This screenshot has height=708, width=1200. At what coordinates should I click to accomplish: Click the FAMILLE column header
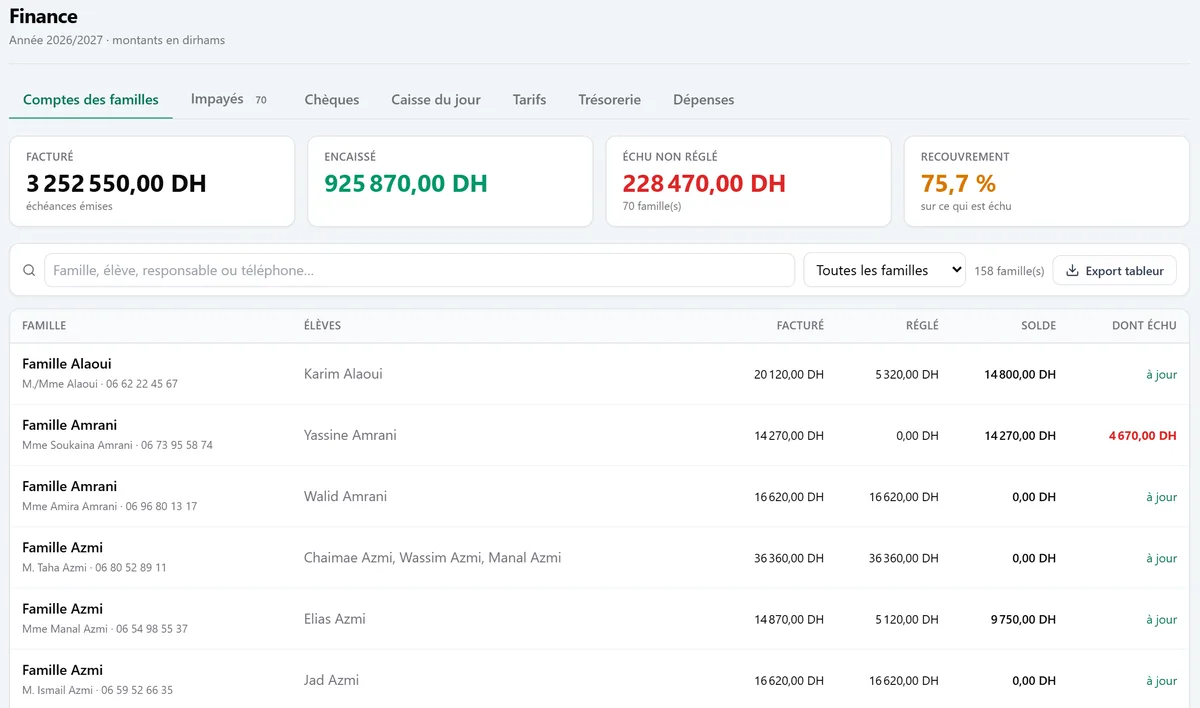pyautogui.click(x=44, y=326)
